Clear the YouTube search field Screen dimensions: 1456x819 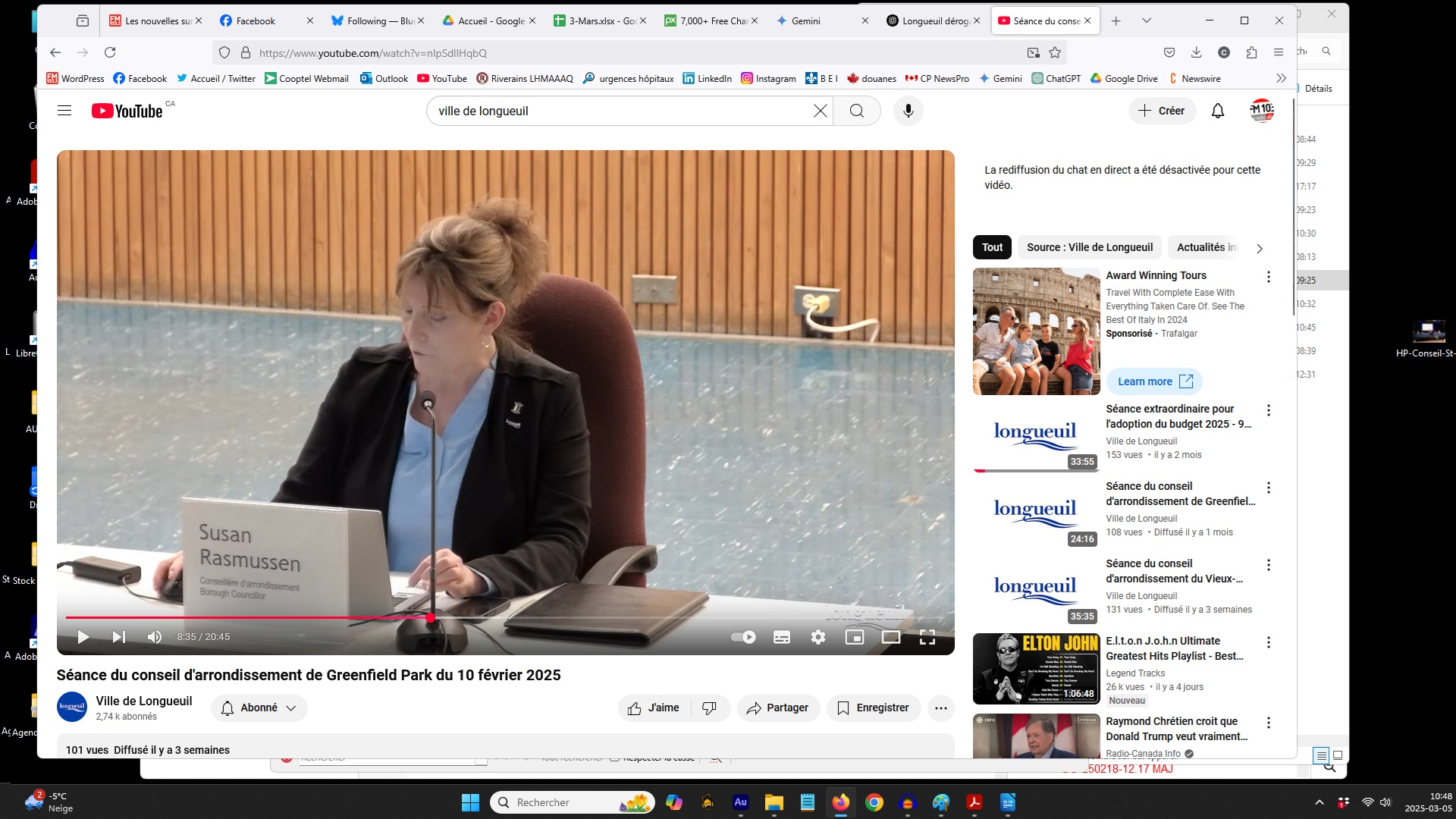(x=820, y=111)
